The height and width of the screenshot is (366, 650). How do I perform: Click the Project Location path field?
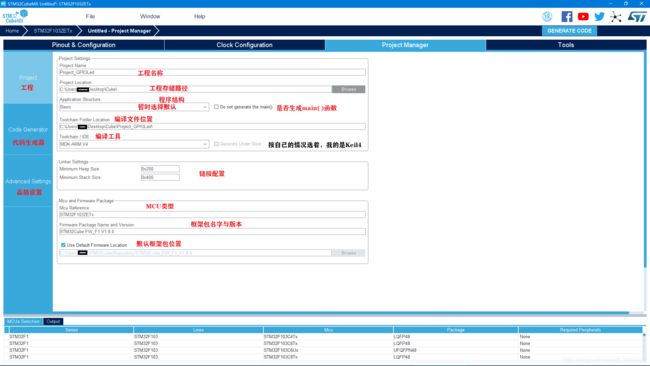tap(195, 89)
